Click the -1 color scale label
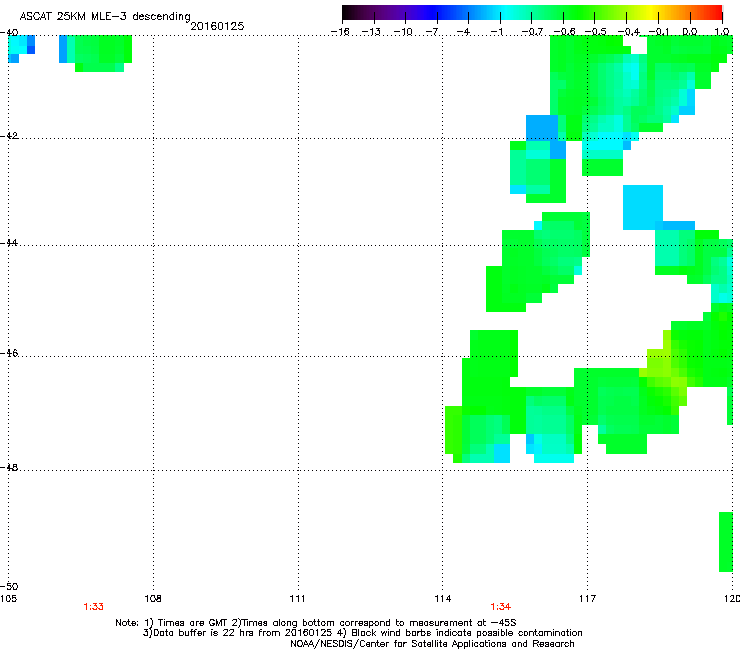The image size is (740, 650). click(x=497, y=32)
